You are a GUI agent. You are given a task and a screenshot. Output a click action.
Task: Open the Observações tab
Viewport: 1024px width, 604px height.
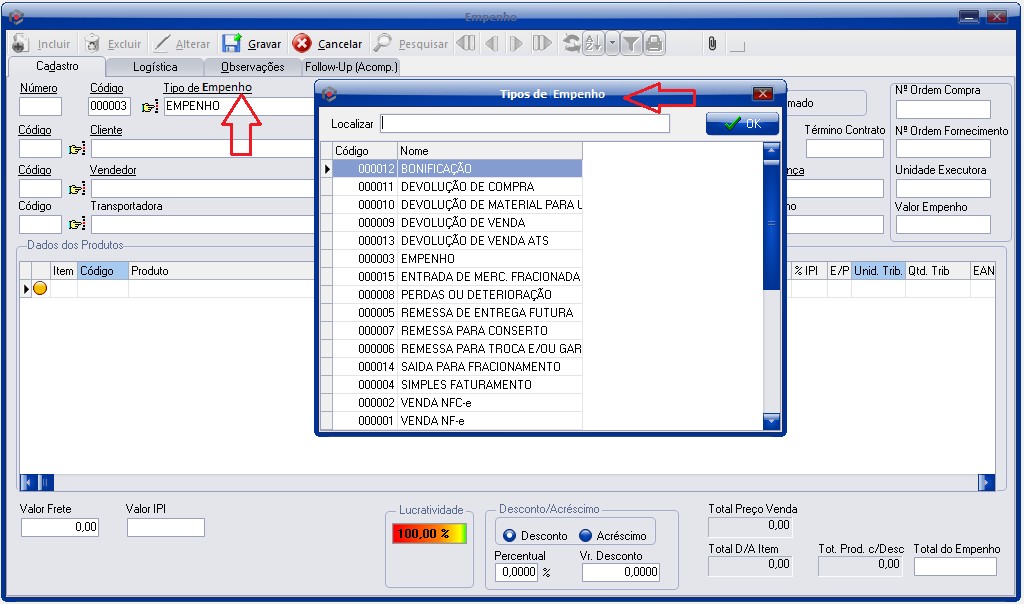pyautogui.click(x=252, y=67)
